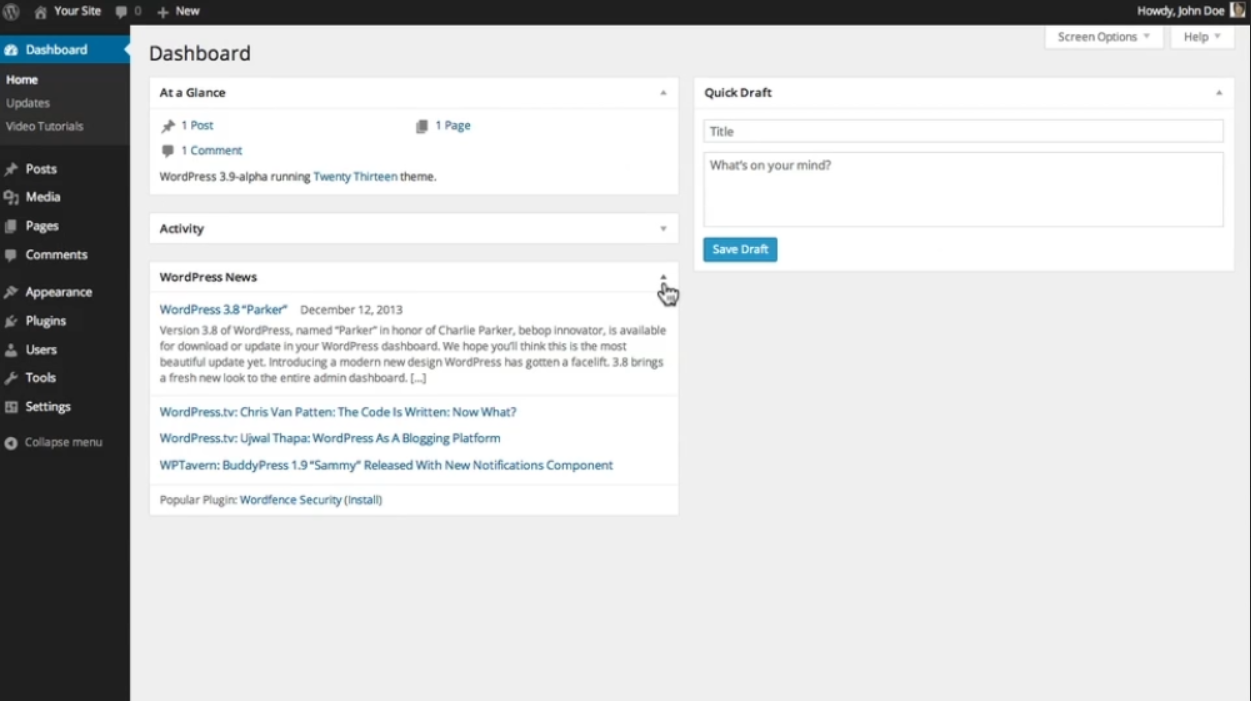Open the 1 Post link

pos(197,126)
